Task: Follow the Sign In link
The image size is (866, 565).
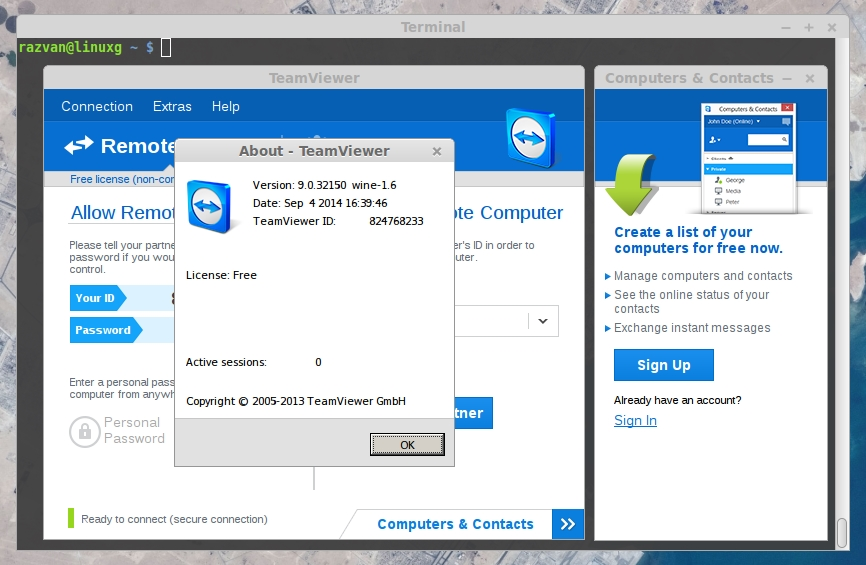Action: tap(635, 420)
